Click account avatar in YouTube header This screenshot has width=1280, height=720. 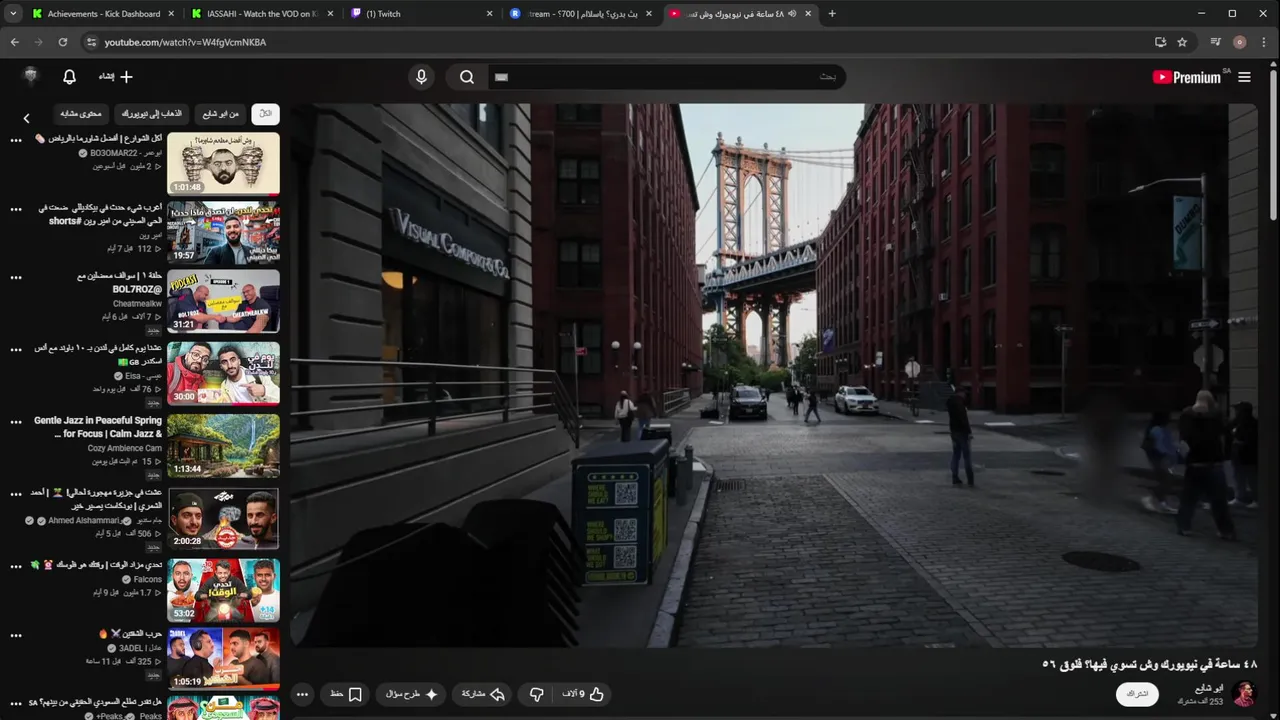pos(30,77)
